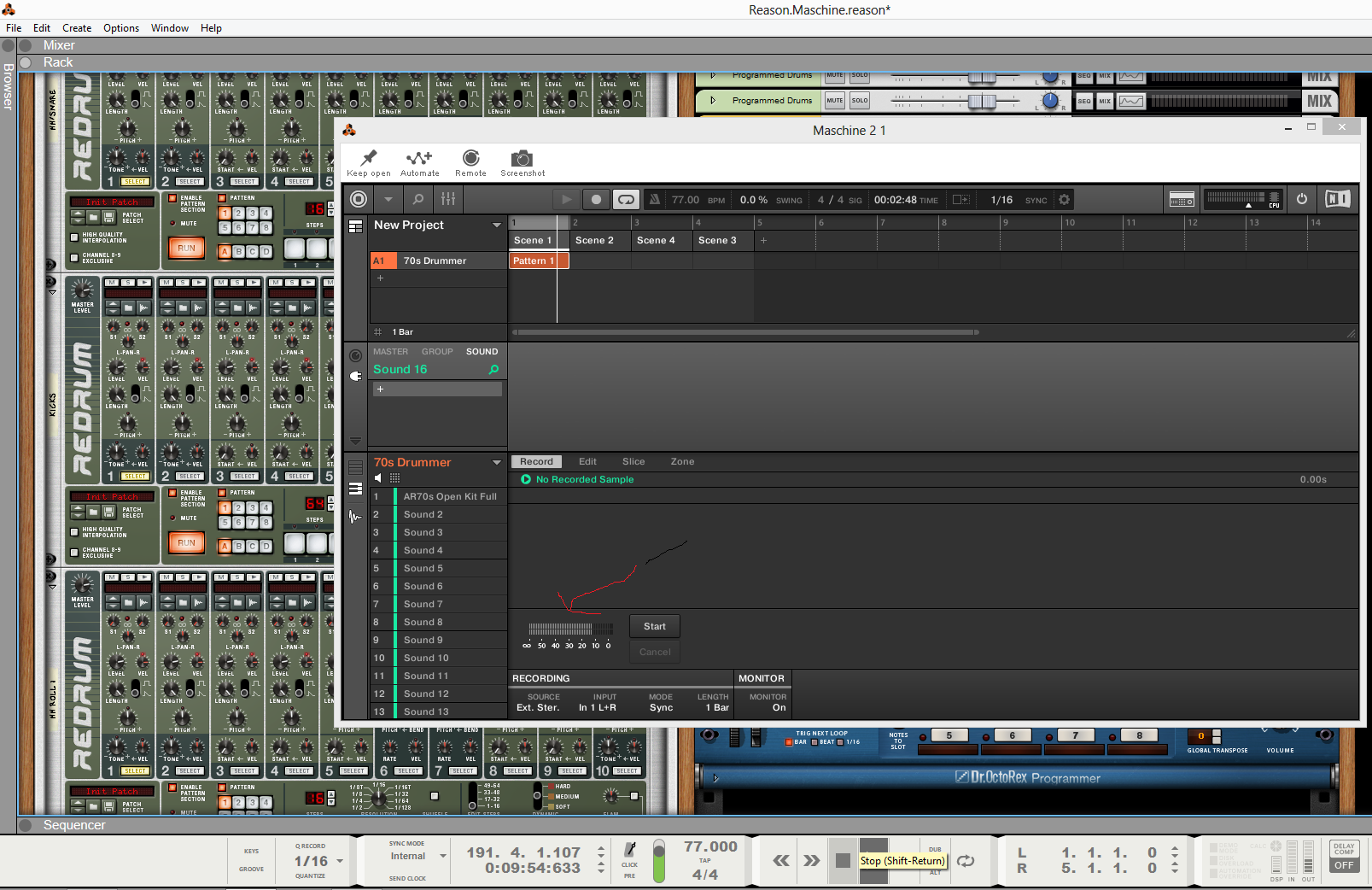Toggle the arranger view icon beside New Project
The height and width of the screenshot is (890, 1372).
[x=356, y=225]
